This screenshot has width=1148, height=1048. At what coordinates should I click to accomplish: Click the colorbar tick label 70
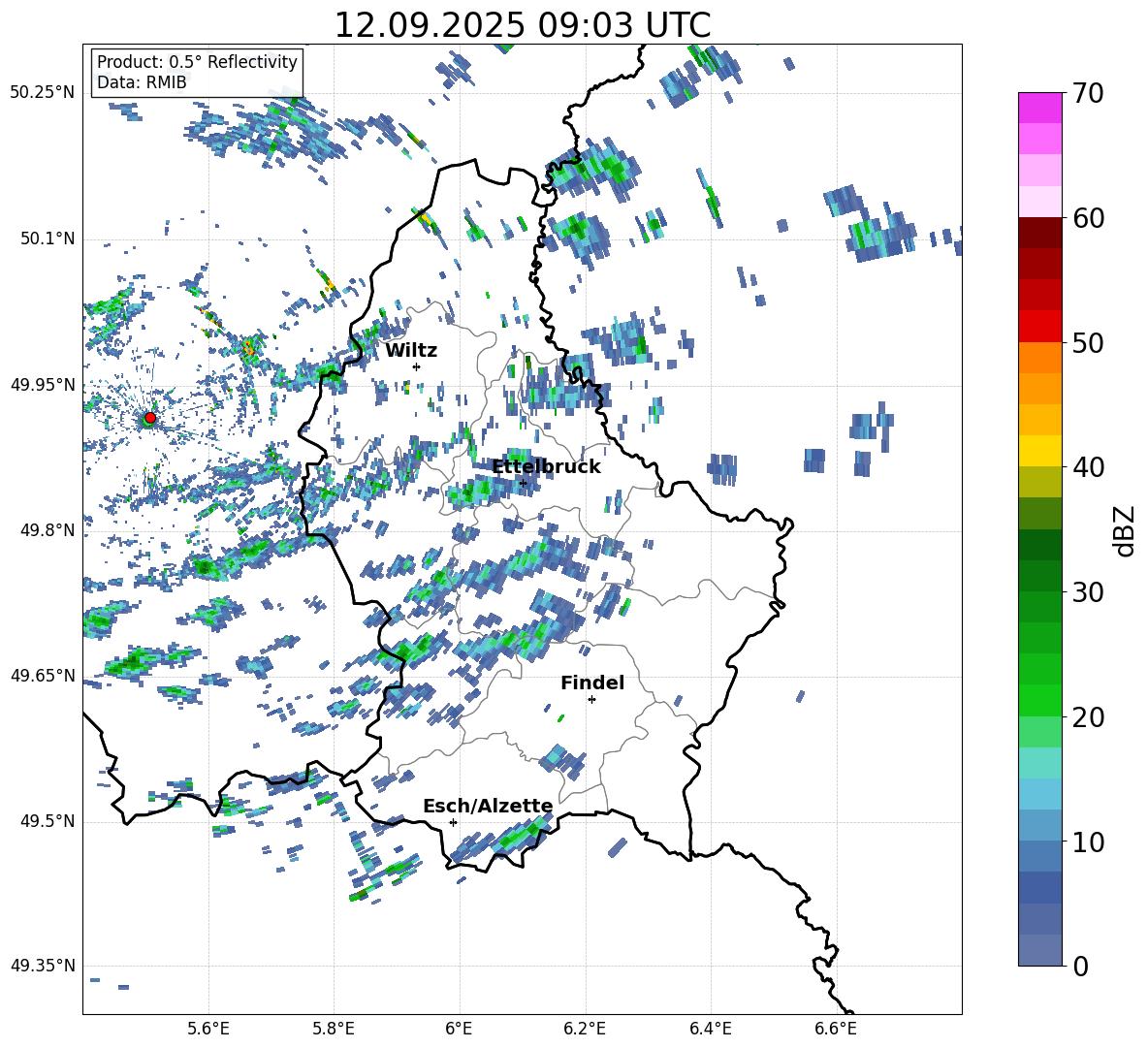pyautogui.click(x=1088, y=93)
